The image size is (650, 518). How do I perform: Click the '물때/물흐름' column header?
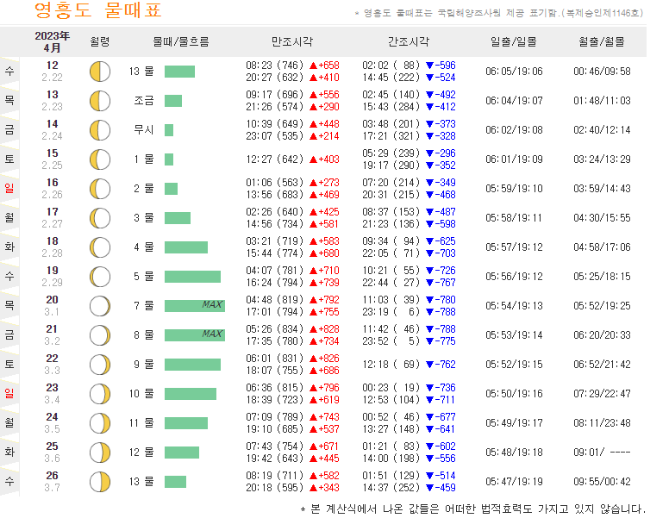click(x=181, y=41)
